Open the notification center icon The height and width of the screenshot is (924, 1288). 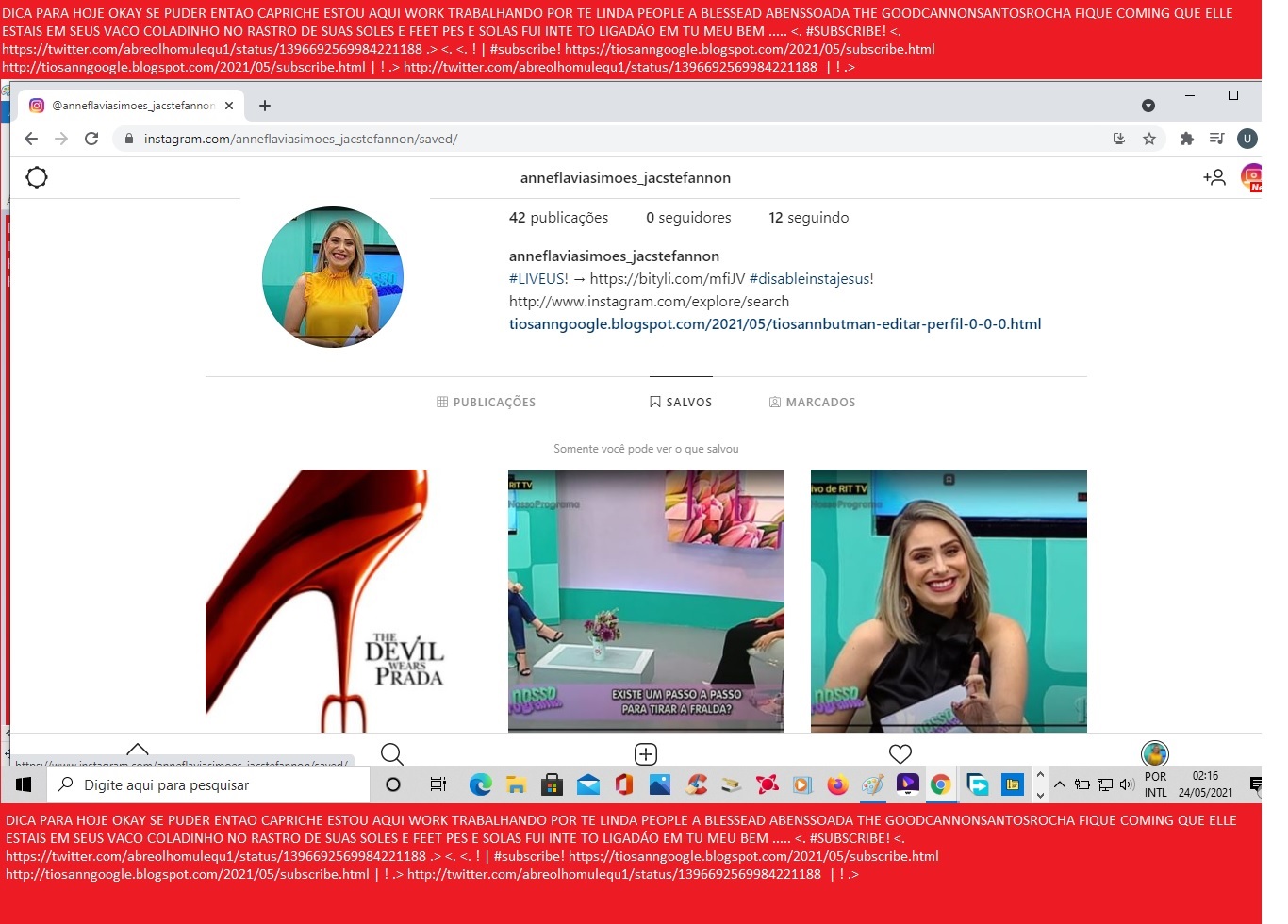1255,784
